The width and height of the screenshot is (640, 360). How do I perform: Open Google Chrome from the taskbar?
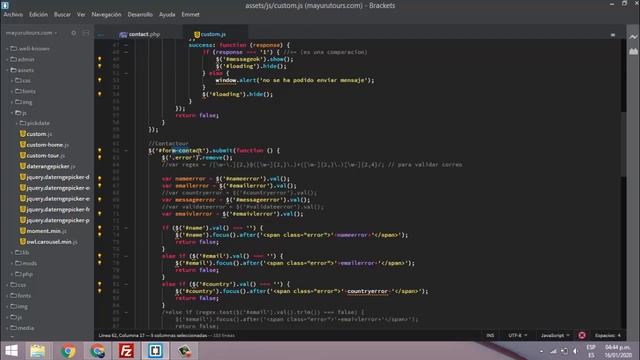pyautogui.click(x=68, y=351)
